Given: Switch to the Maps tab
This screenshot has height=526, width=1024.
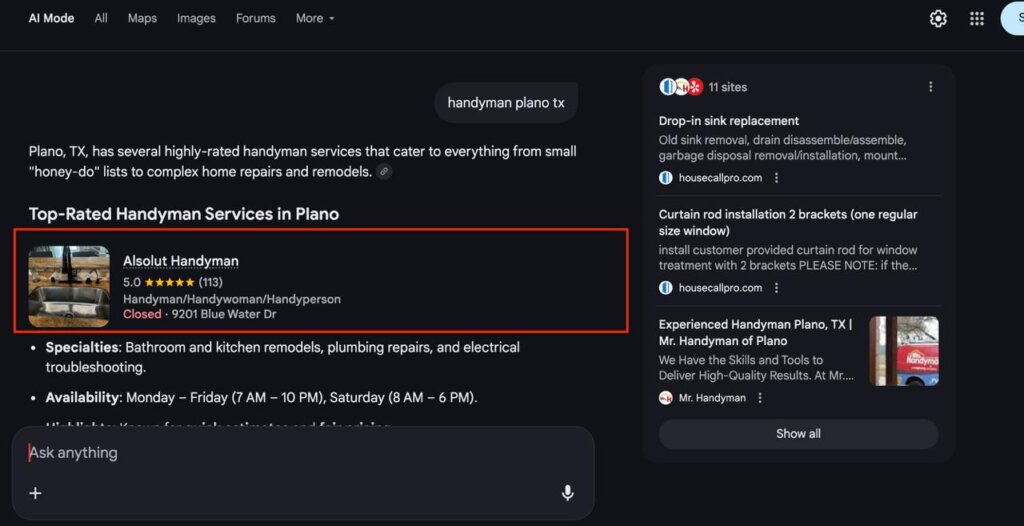Looking at the screenshot, I should (x=142, y=18).
